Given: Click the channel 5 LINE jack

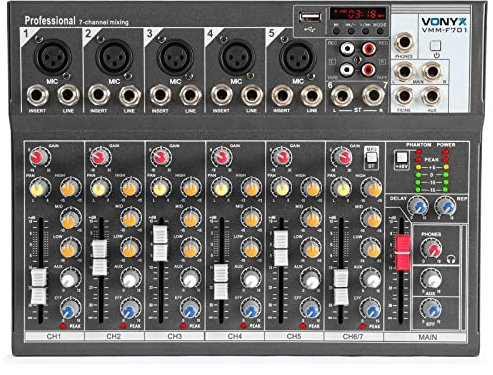Looking at the screenshot, I should pyautogui.click(x=312, y=95).
